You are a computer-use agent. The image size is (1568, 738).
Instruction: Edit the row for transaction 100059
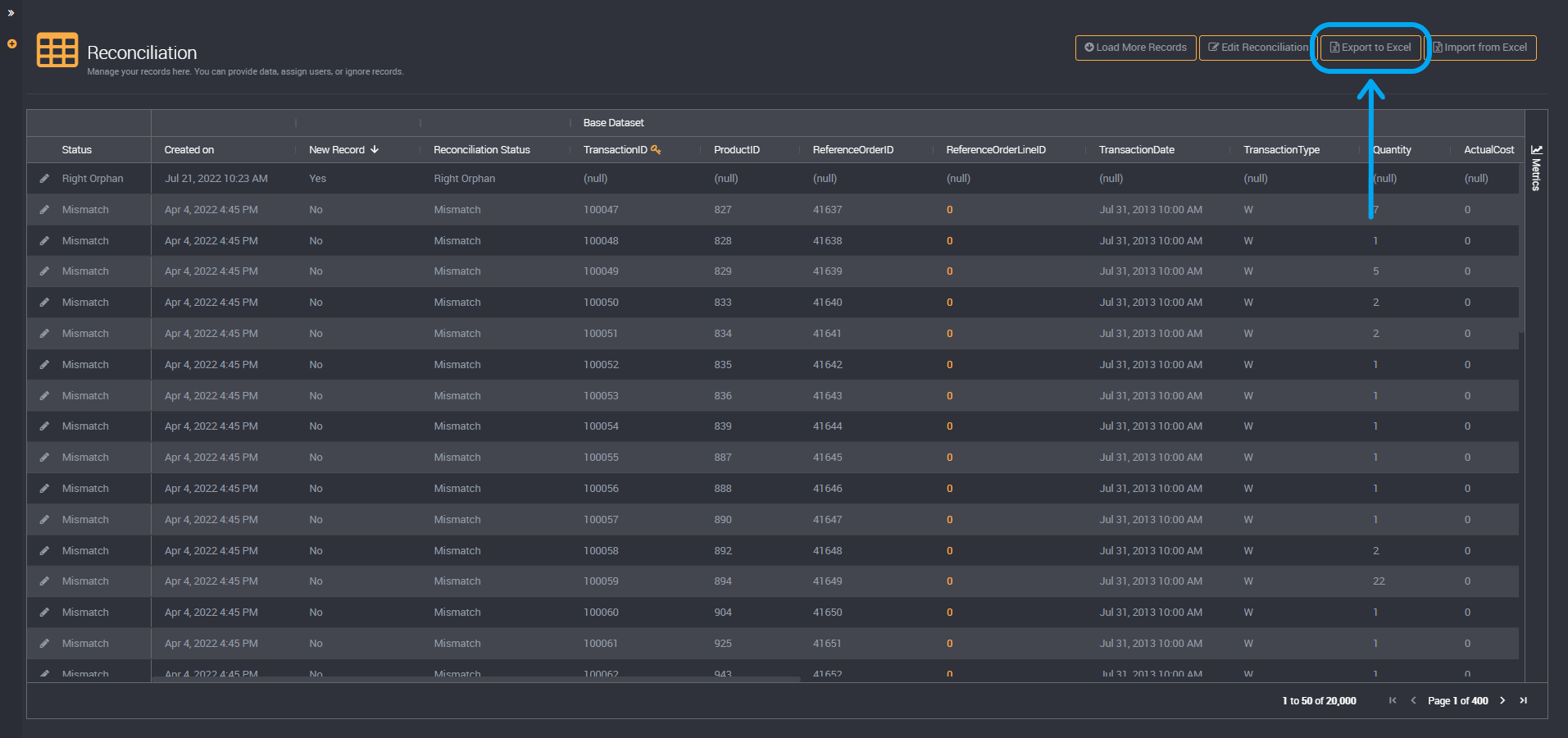click(44, 581)
